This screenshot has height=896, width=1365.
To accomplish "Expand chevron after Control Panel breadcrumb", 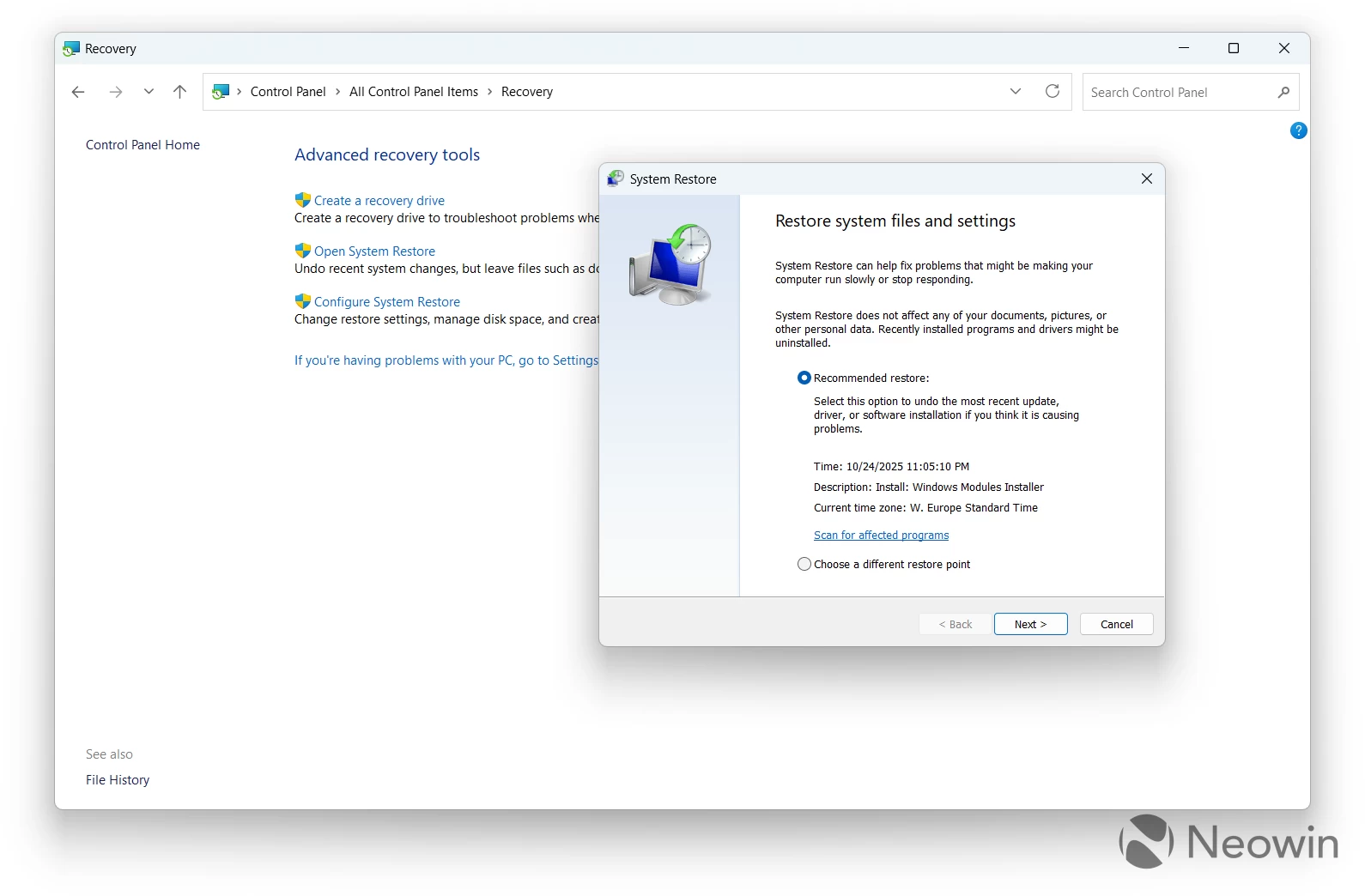I will [338, 92].
